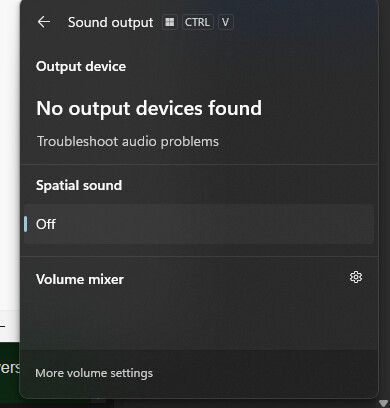Click the Windows logo key hint

tap(170, 22)
